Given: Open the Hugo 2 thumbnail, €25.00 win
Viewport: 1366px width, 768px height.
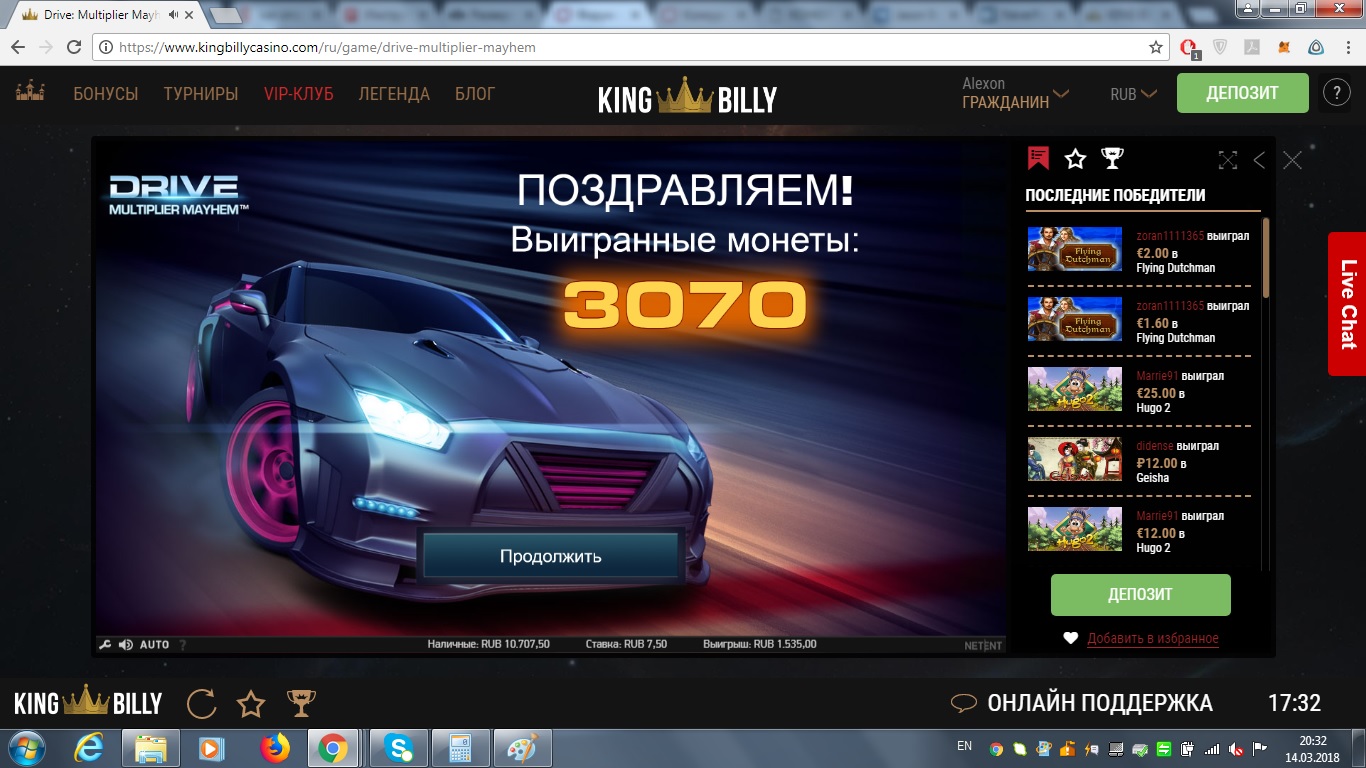Looking at the screenshot, I should pos(1075,389).
